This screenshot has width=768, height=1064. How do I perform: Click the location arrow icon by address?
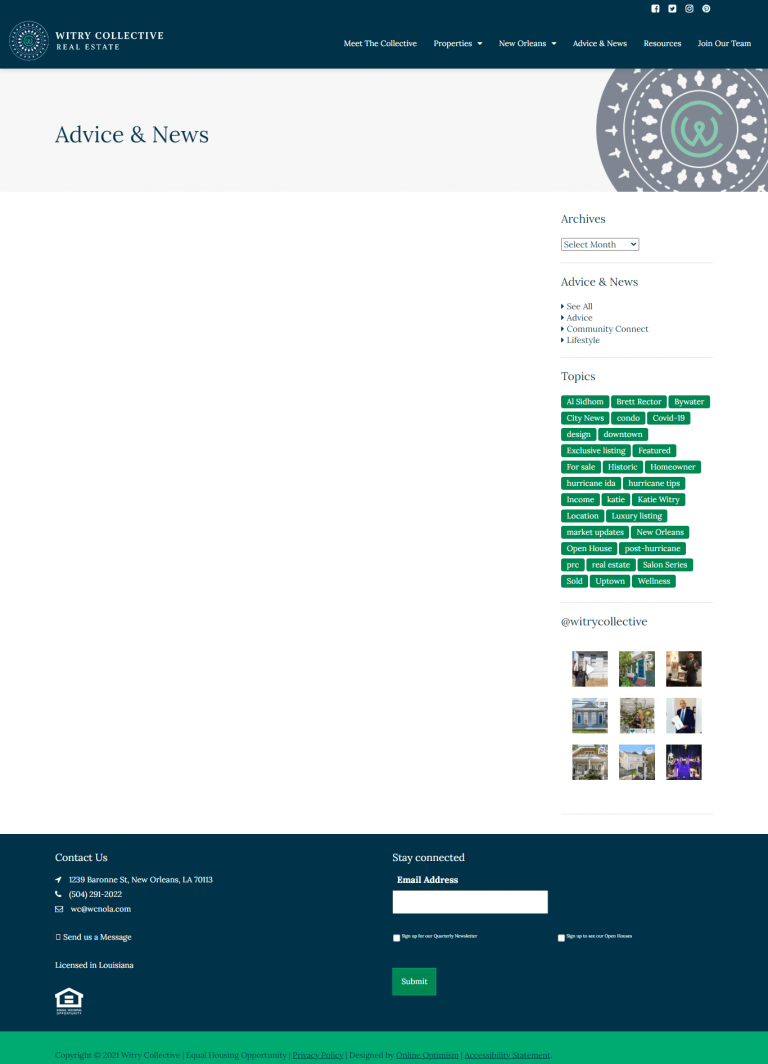click(58, 879)
